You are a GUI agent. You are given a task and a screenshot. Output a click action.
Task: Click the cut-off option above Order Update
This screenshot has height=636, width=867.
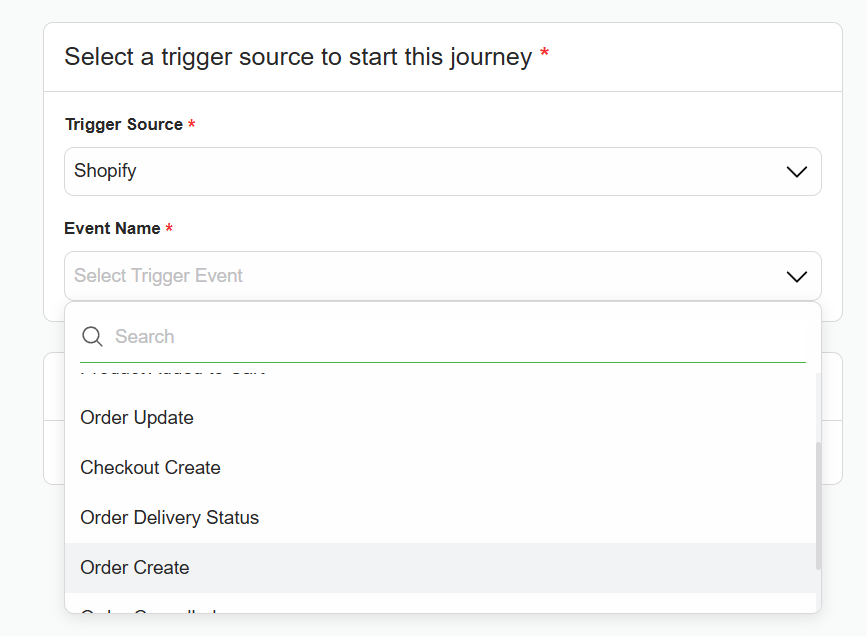[x=172, y=374]
